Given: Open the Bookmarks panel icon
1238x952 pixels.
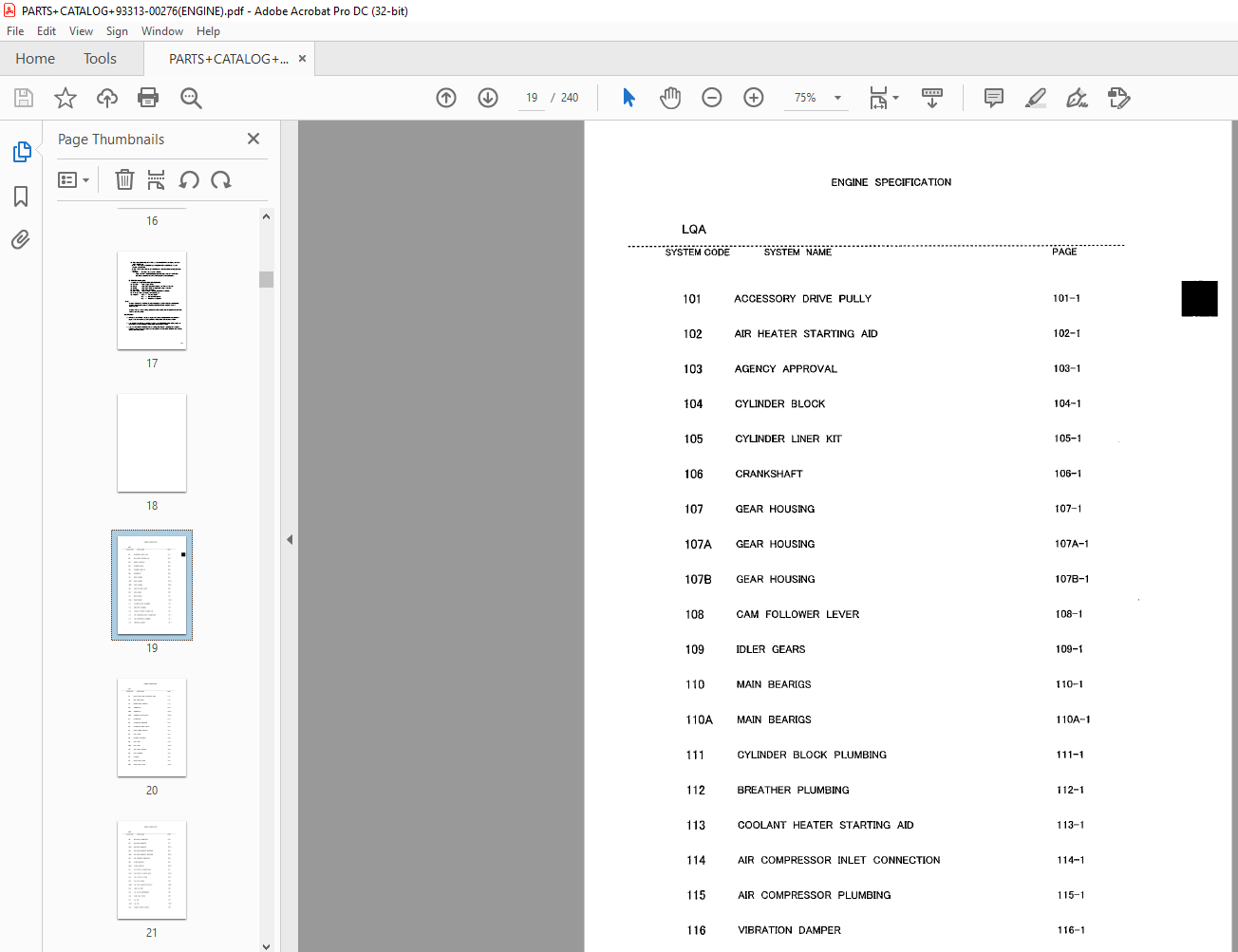Looking at the screenshot, I should click(21, 196).
